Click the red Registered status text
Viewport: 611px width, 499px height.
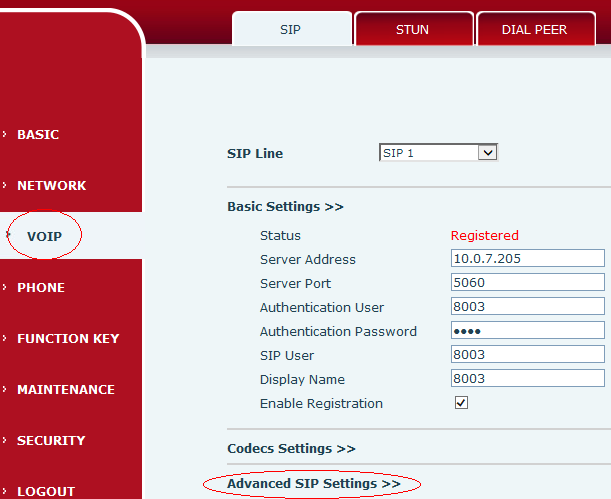(484, 236)
